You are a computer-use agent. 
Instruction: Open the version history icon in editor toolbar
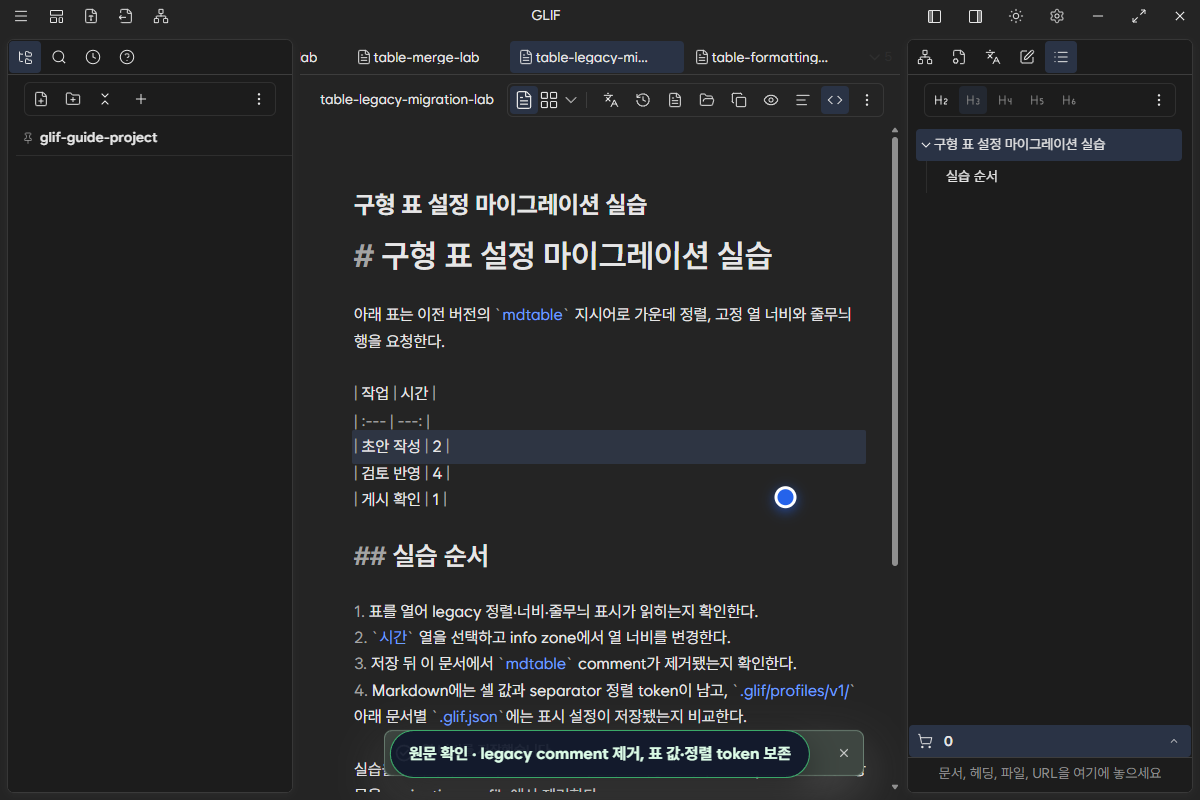pyautogui.click(x=643, y=100)
